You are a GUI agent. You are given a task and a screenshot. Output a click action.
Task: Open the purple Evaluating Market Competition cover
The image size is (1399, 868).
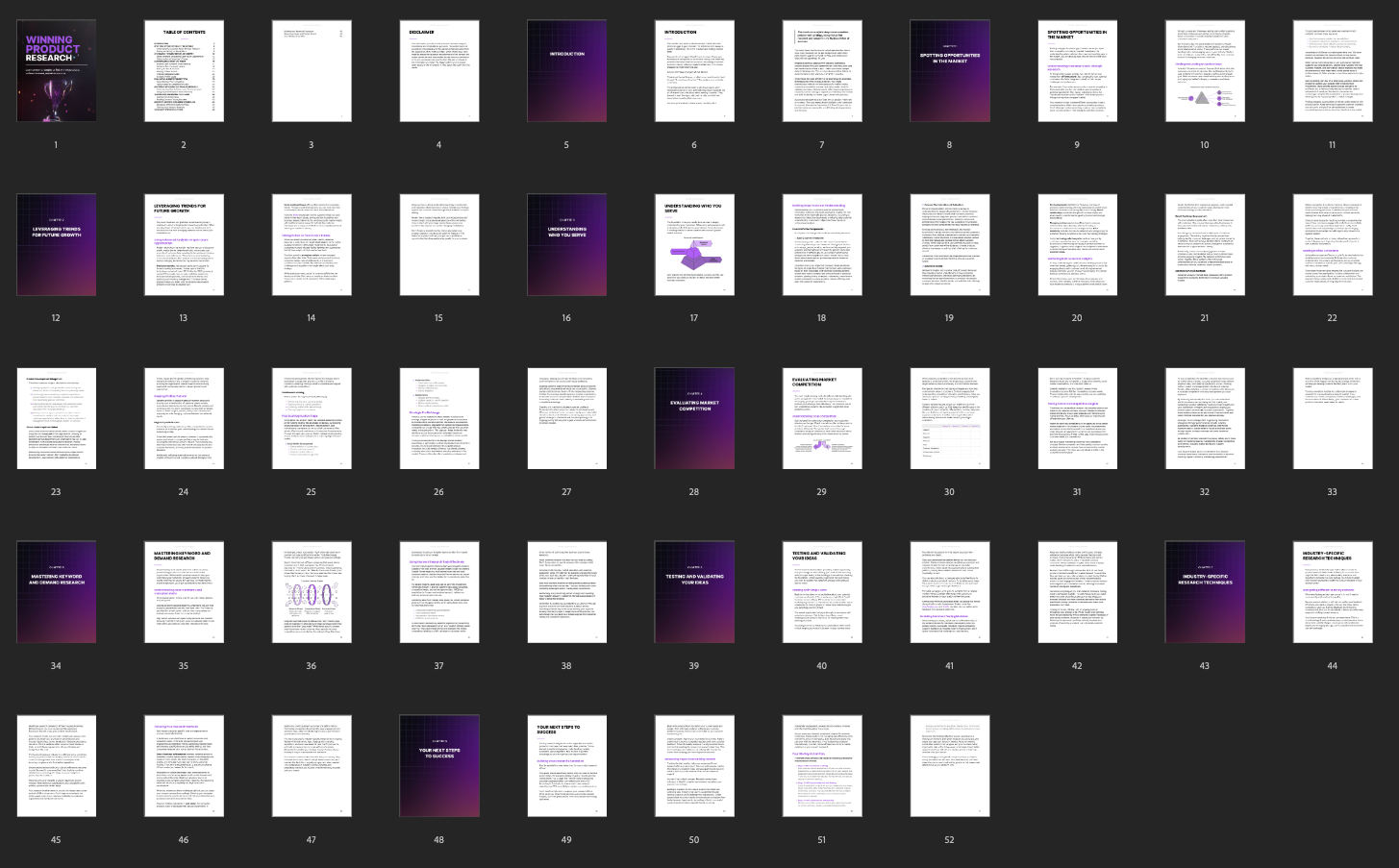point(693,418)
